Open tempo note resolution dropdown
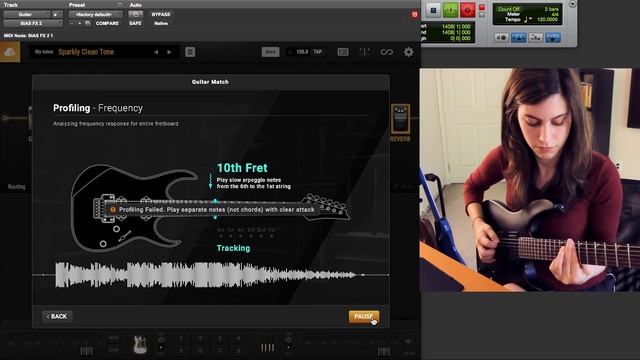This screenshot has width=640, height=360. (x=527, y=20)
